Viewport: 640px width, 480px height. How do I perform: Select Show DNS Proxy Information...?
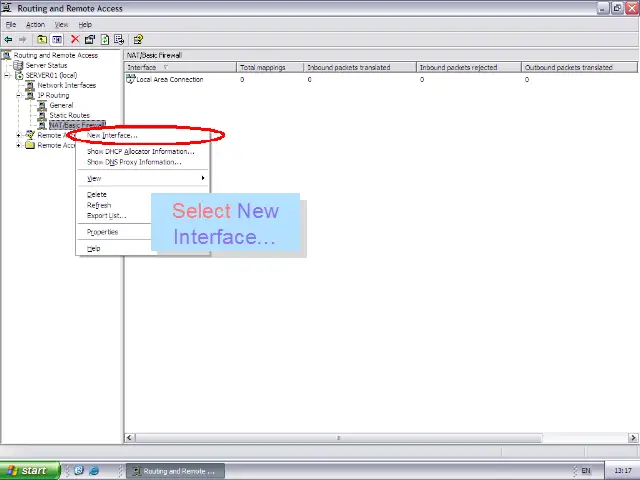pyautogui.click(x=143, y=162)
